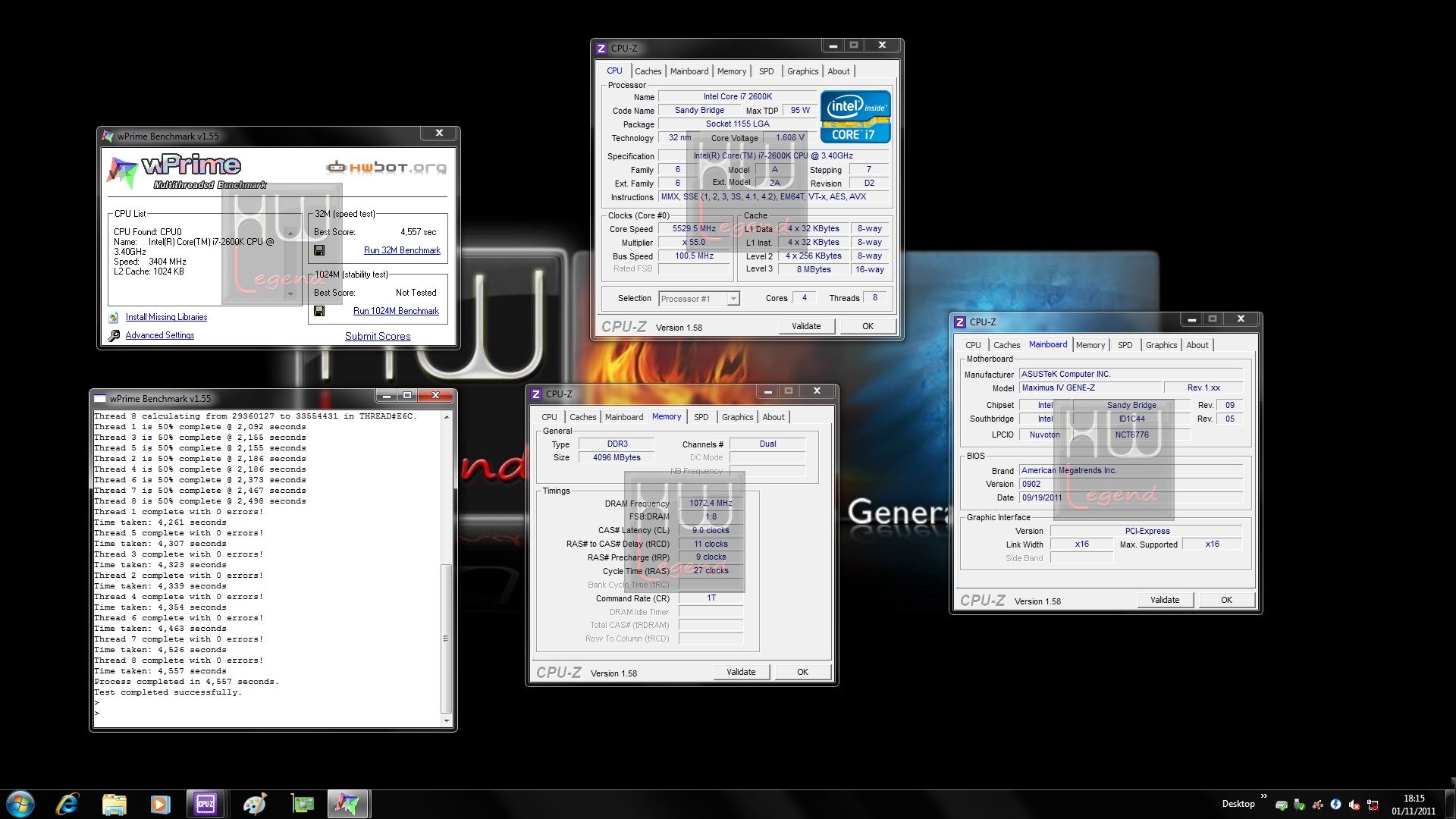Switch to CPU tab in CPU-Z Memory window
The width and height of the screenshot is (1456, 819).
pyautogui.click(x=549, y=417)
